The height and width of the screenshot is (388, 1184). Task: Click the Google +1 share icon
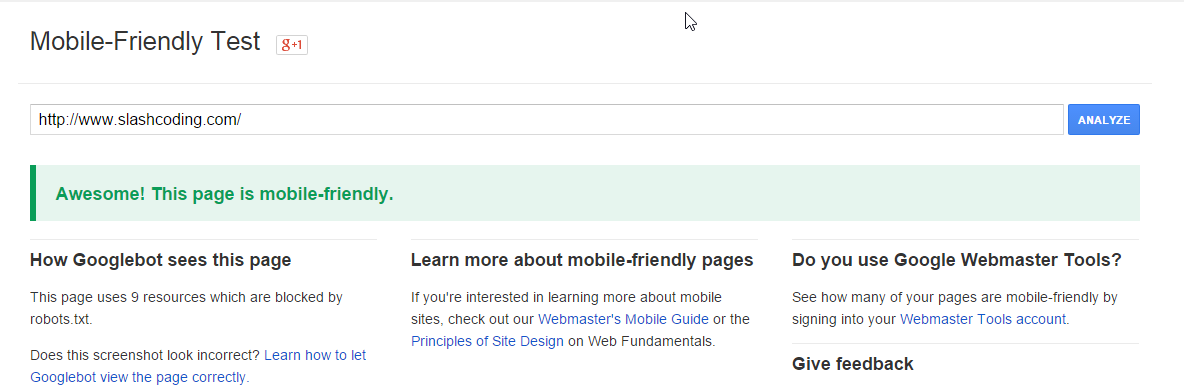point(291,45)
